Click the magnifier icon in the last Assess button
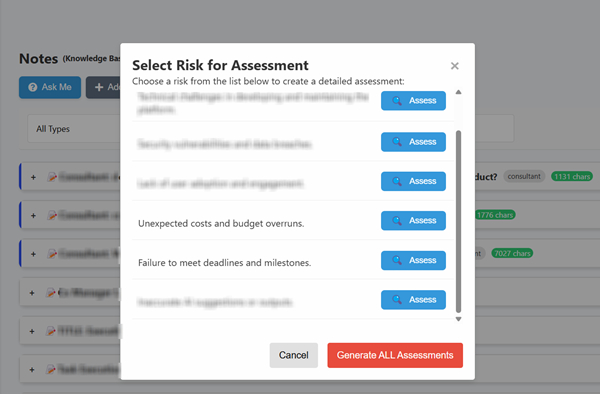 tap(397, 300)
